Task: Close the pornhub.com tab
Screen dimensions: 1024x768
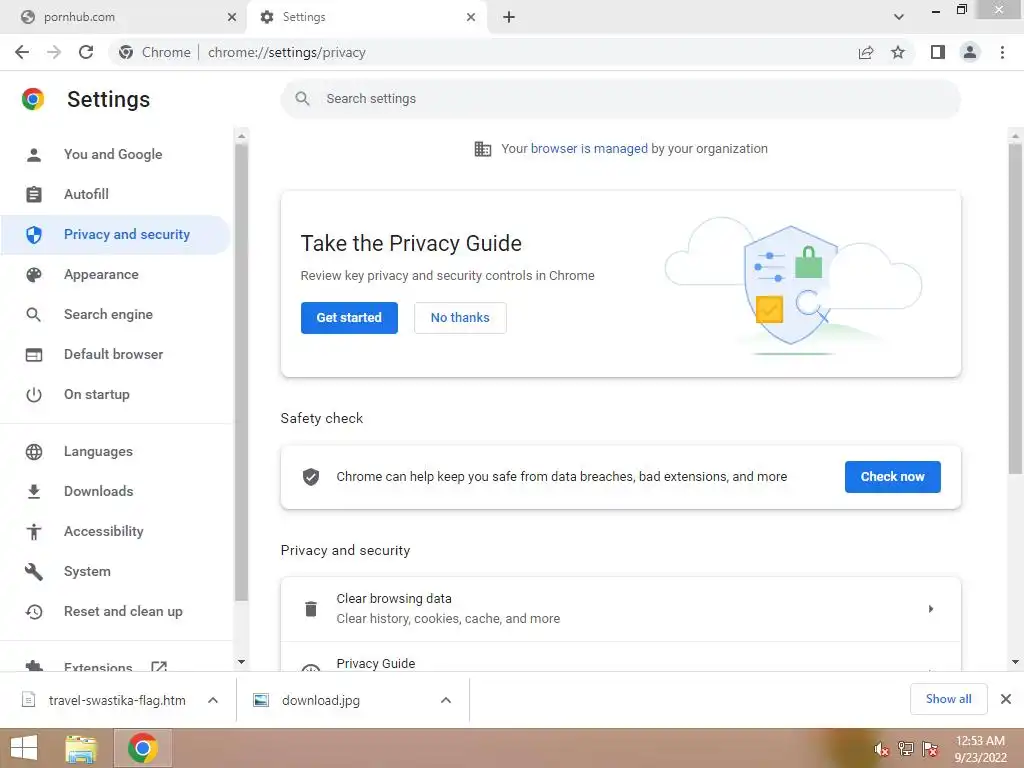Action: point(232,17)
